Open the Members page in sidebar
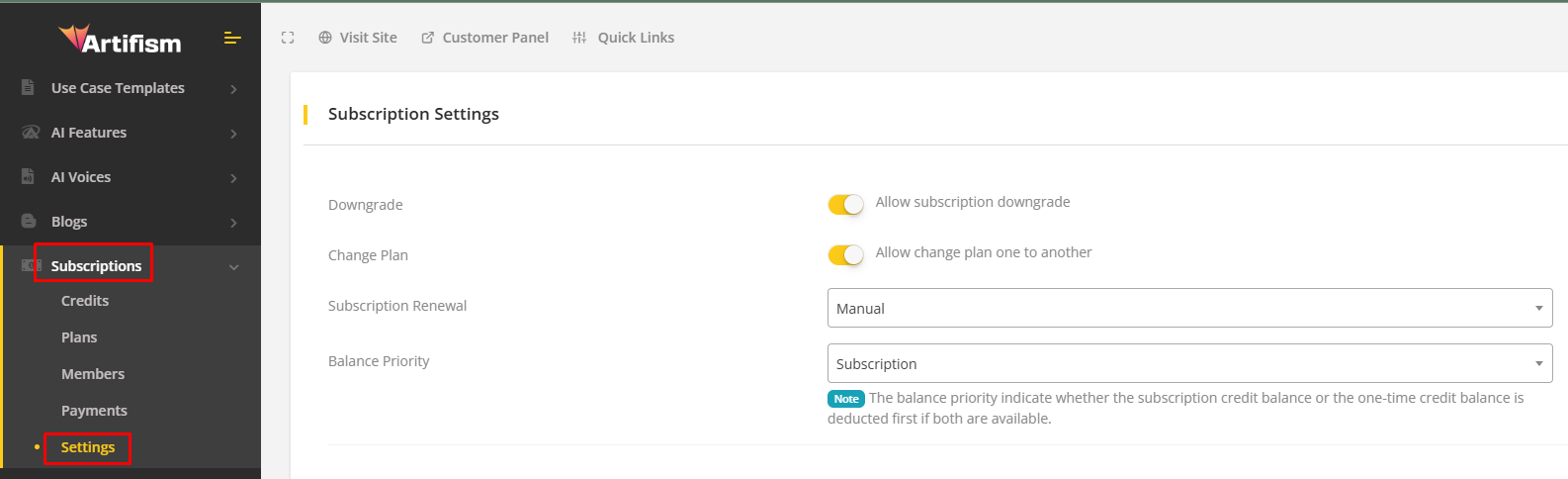 click(x=93, y=374)
